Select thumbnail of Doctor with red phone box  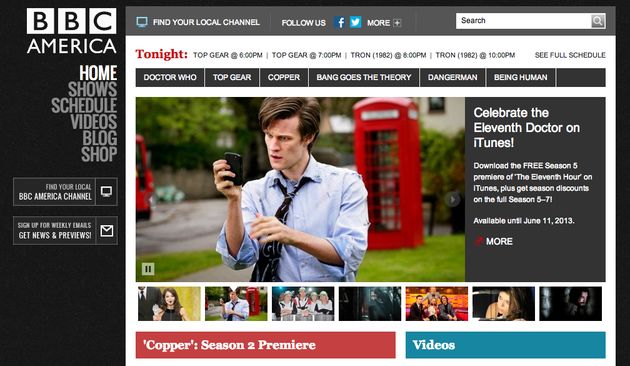click(x=236, y=304)
